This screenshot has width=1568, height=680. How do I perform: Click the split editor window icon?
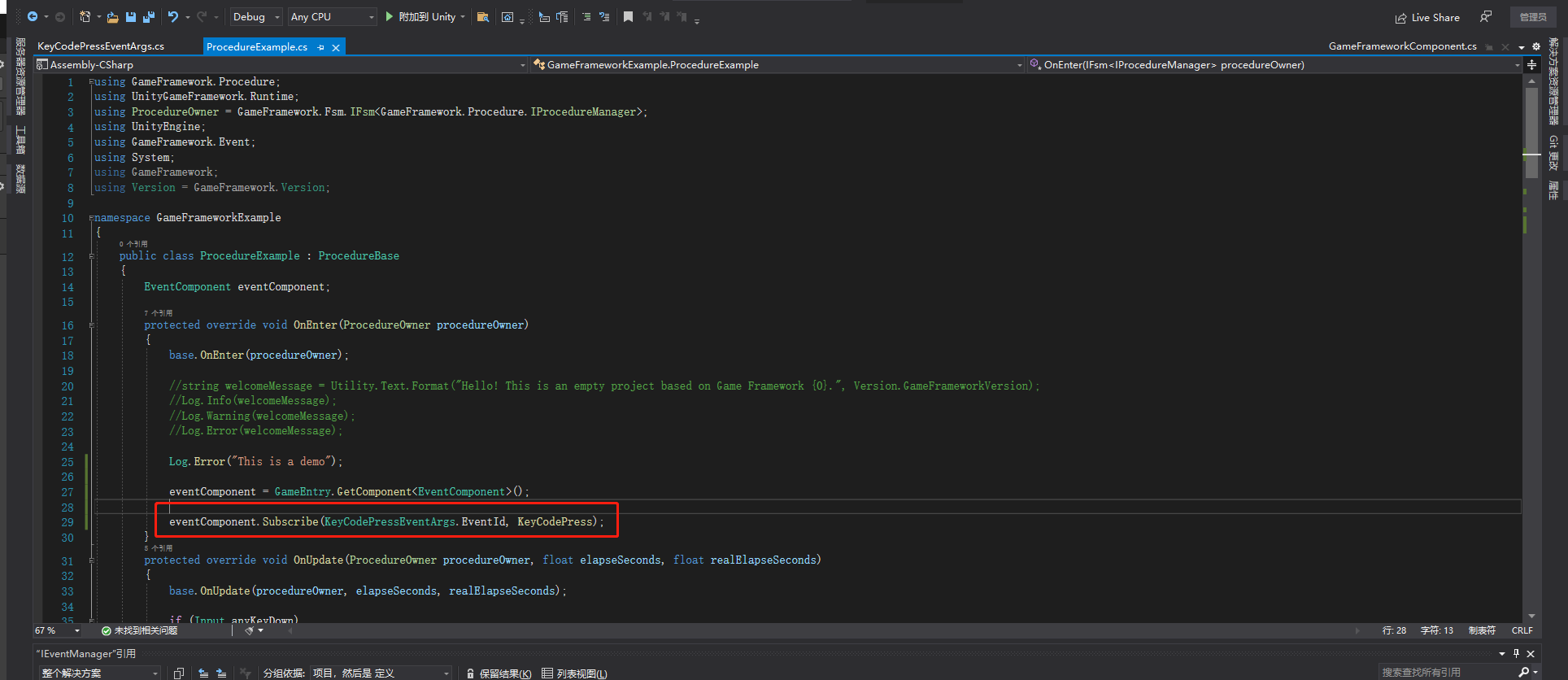pyautogui.click(x=1531, y=64)
